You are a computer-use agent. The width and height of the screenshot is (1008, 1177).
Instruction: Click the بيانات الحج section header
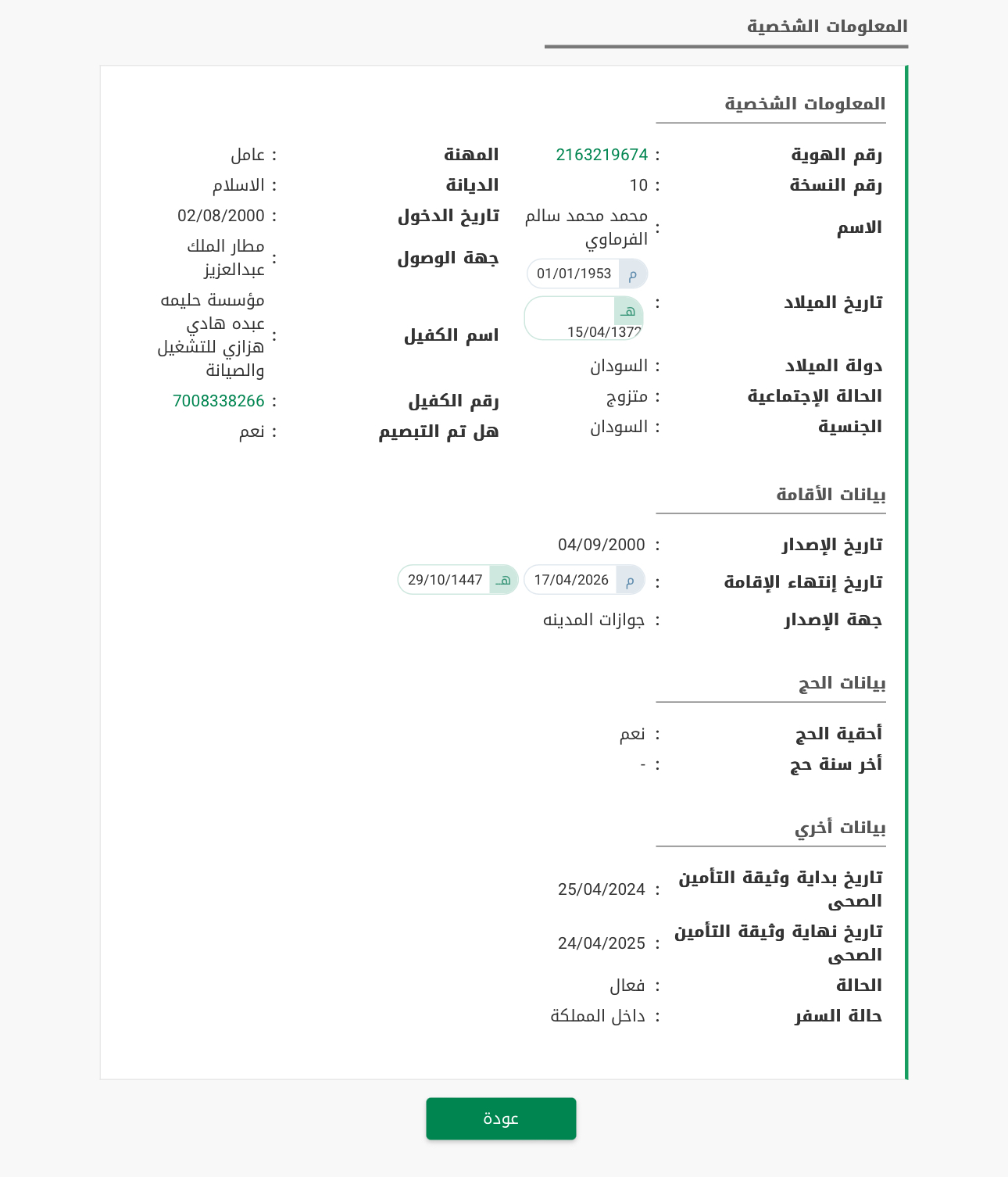click(842, 683)
